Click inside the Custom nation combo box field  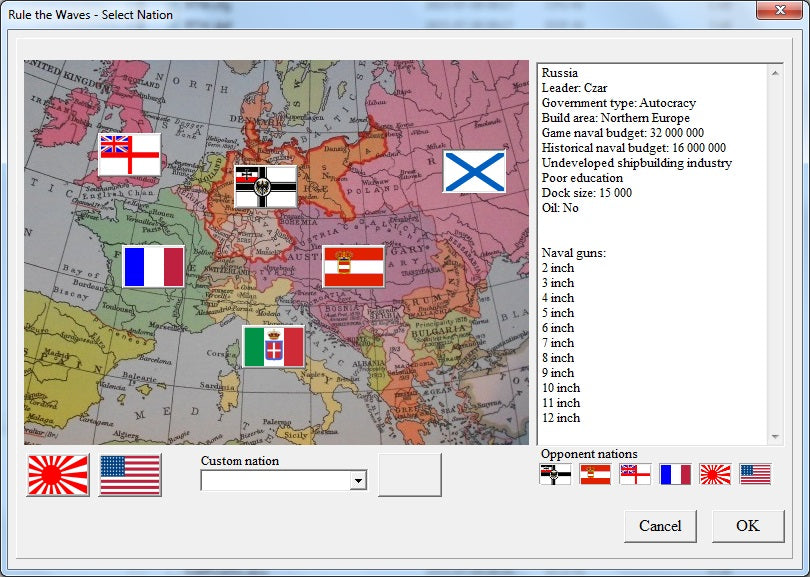coord(275,482)
